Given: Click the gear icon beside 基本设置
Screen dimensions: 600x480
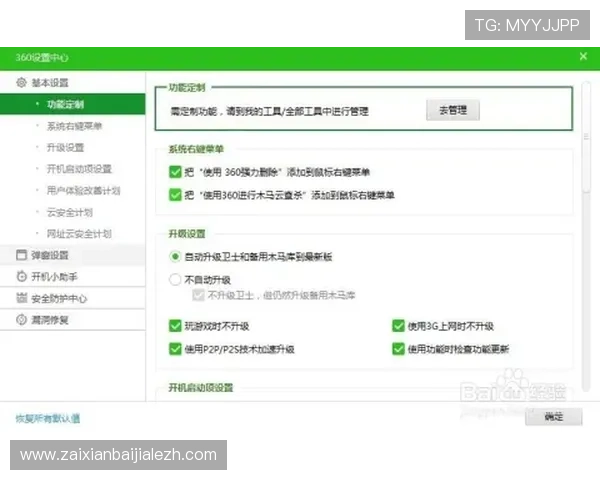Looking at the screenshot, I should 21,82.
